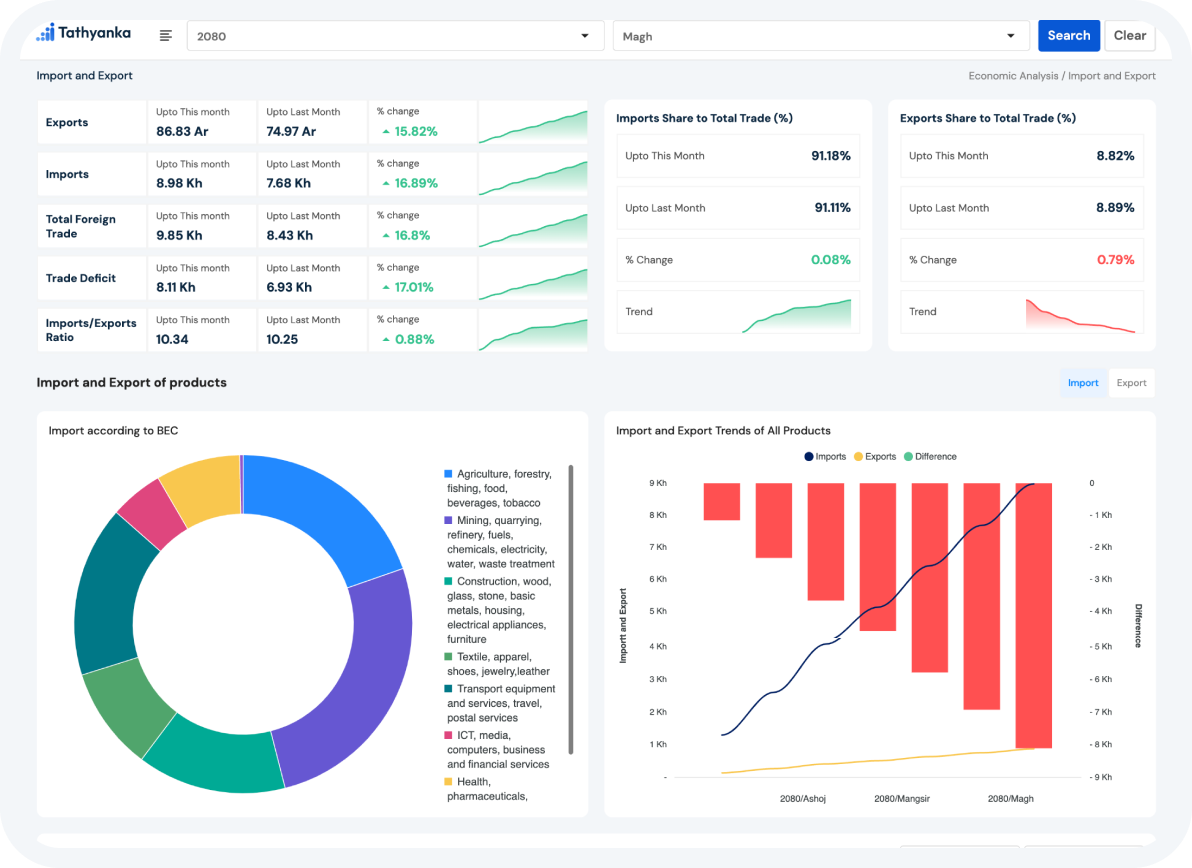Click the month dropdown arrow
The width and height of the screenshot is (1192, 868).
click(1010, 36)
